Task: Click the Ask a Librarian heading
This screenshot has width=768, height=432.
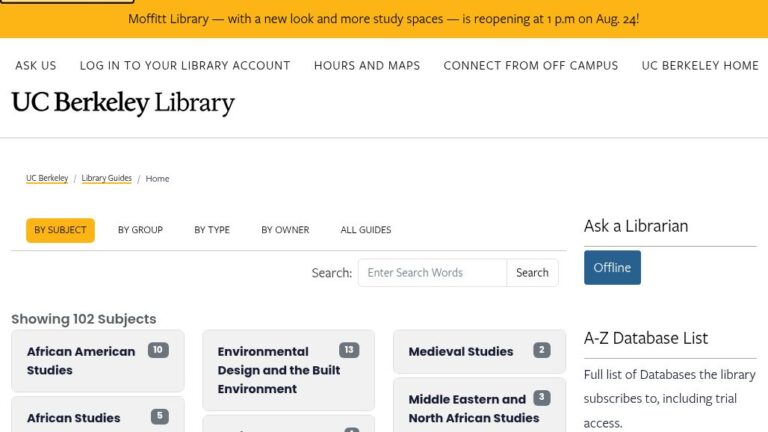Action: coord(636,226)
